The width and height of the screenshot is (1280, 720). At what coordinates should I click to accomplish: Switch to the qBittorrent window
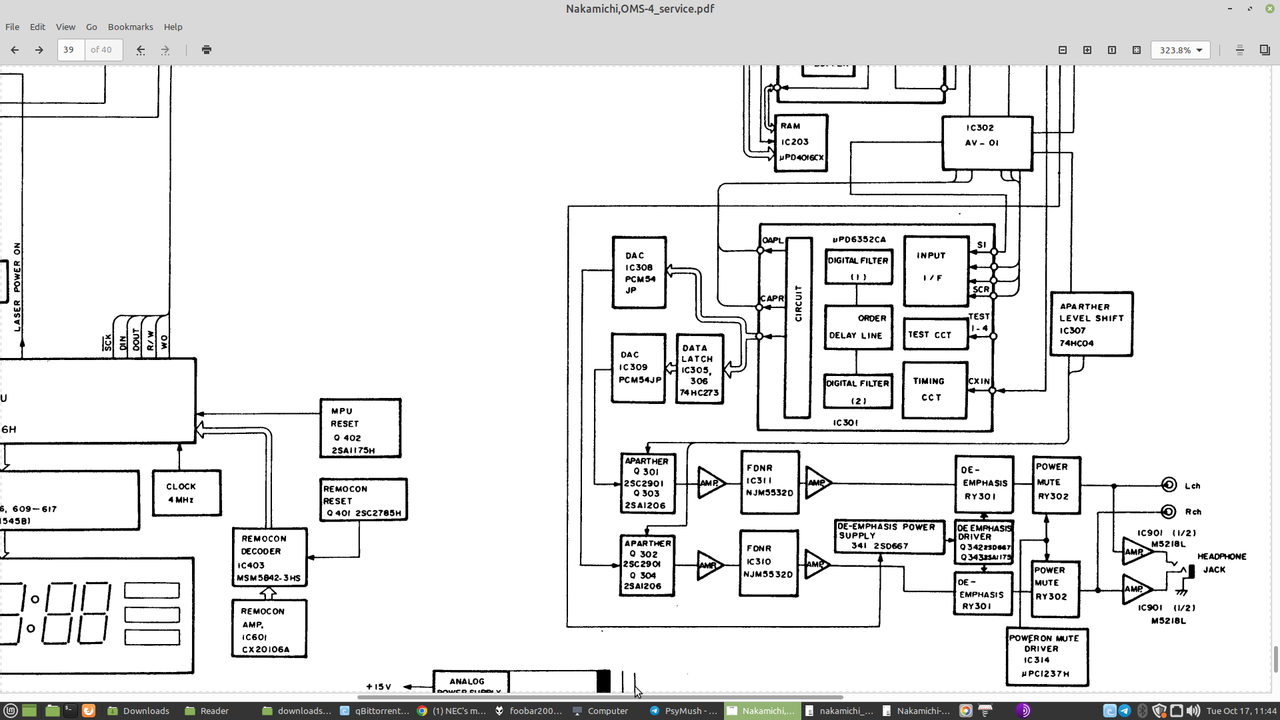click(374, 711)
